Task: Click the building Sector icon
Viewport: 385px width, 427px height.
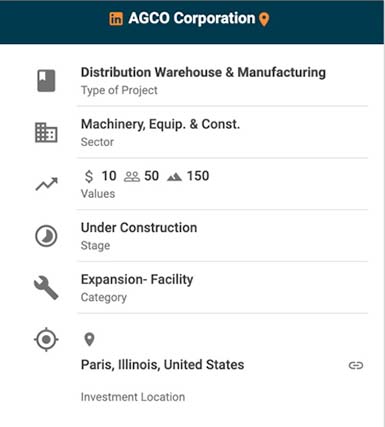Action: 46,133
